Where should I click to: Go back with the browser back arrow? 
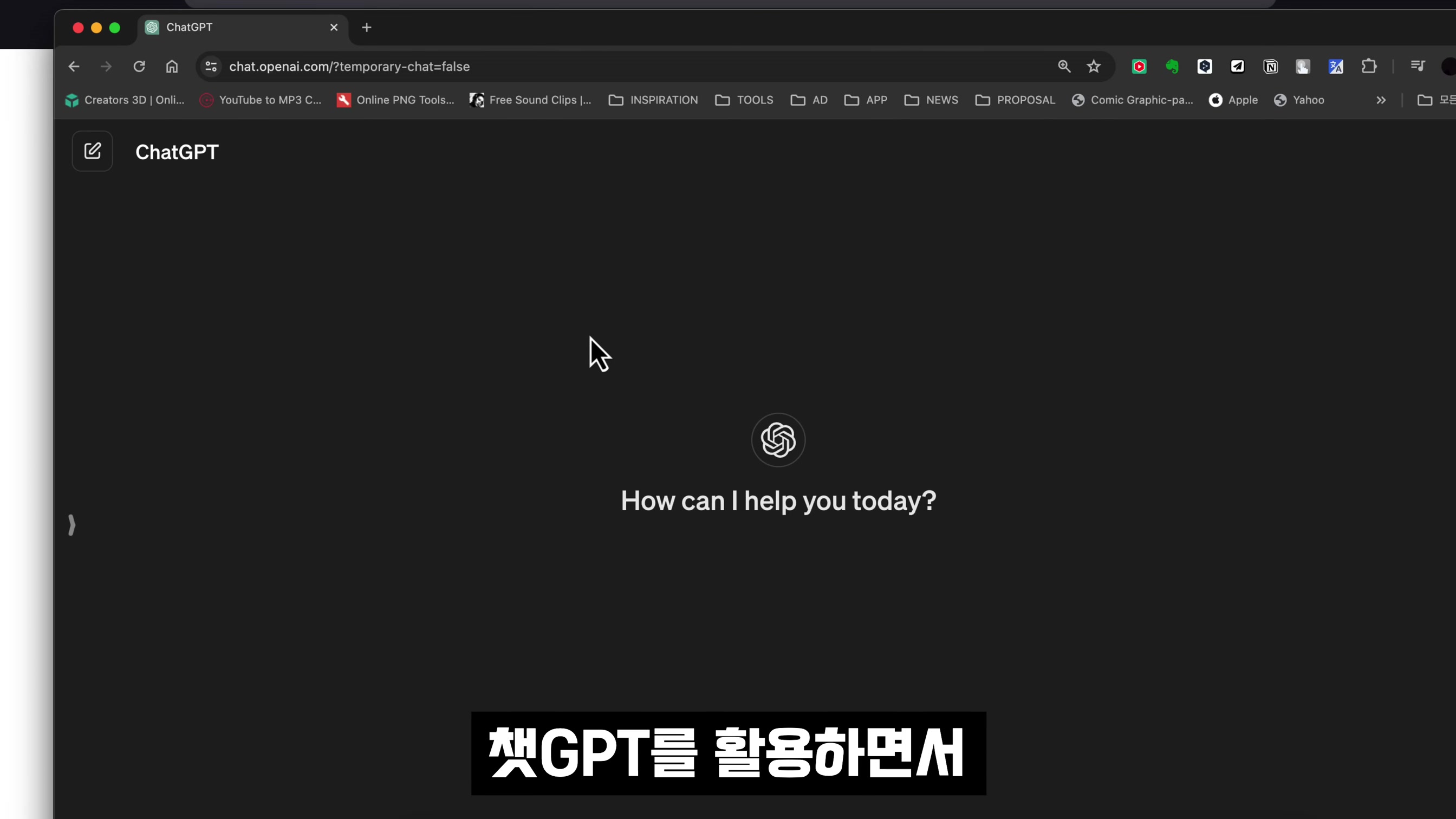coord(74,67)
